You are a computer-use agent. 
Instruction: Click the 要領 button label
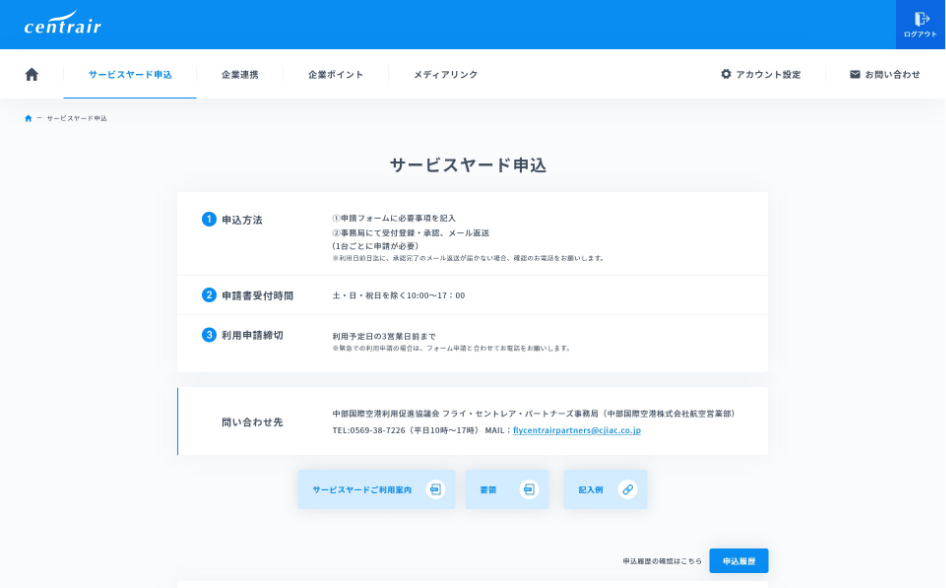tap(488, 490)
